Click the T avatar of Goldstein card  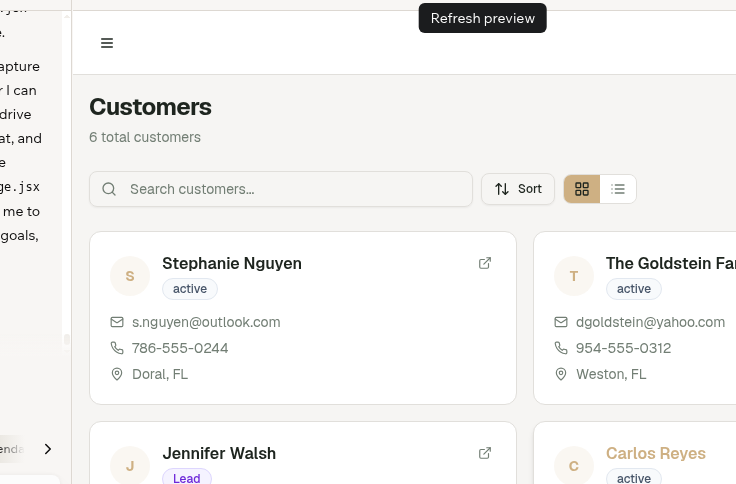[574, 276]
